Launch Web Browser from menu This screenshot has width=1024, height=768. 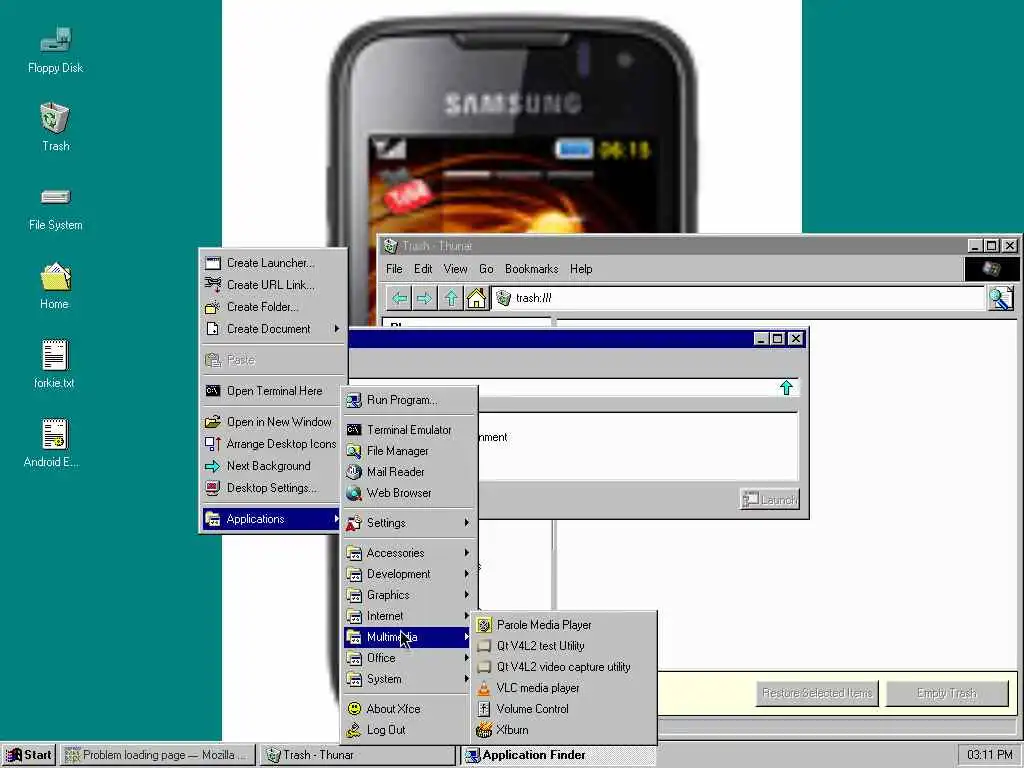pos(409,493)
